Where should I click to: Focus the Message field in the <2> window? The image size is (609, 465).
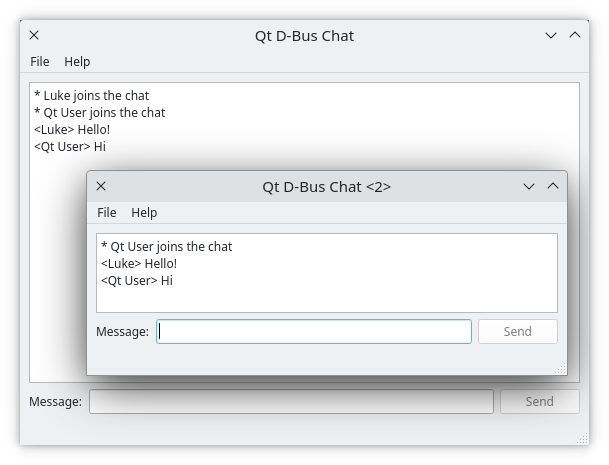click(x=314, y=331)
